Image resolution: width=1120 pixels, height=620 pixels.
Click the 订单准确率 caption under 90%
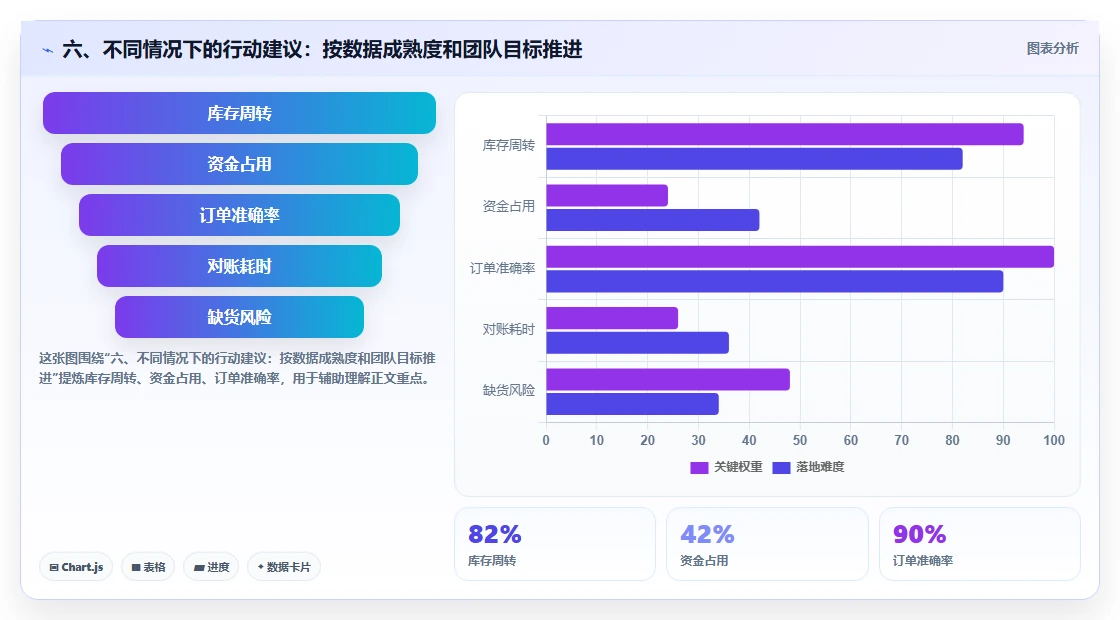coord(923,561)
